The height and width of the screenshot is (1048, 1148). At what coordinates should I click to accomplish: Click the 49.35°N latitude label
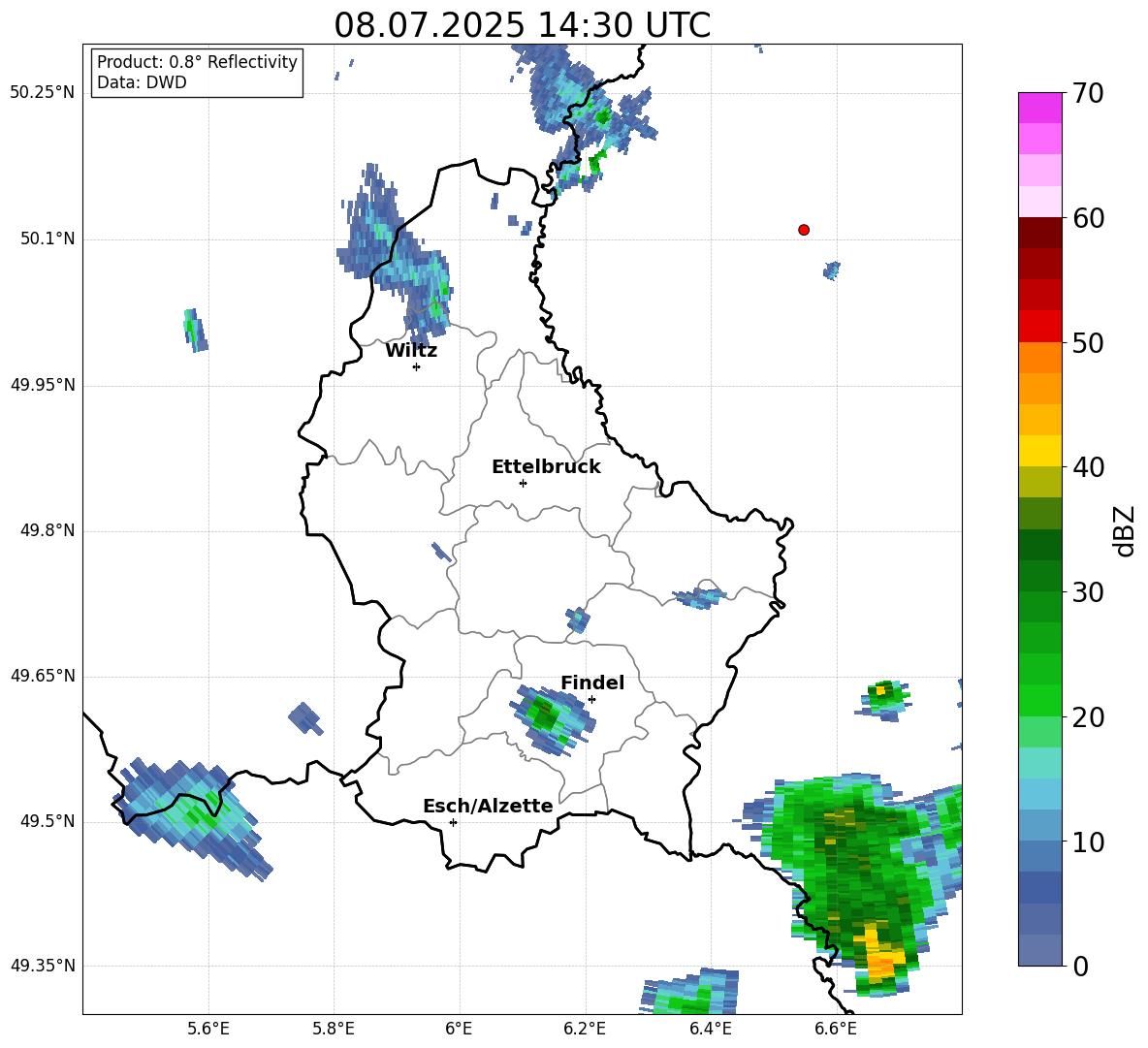[43, 966]
